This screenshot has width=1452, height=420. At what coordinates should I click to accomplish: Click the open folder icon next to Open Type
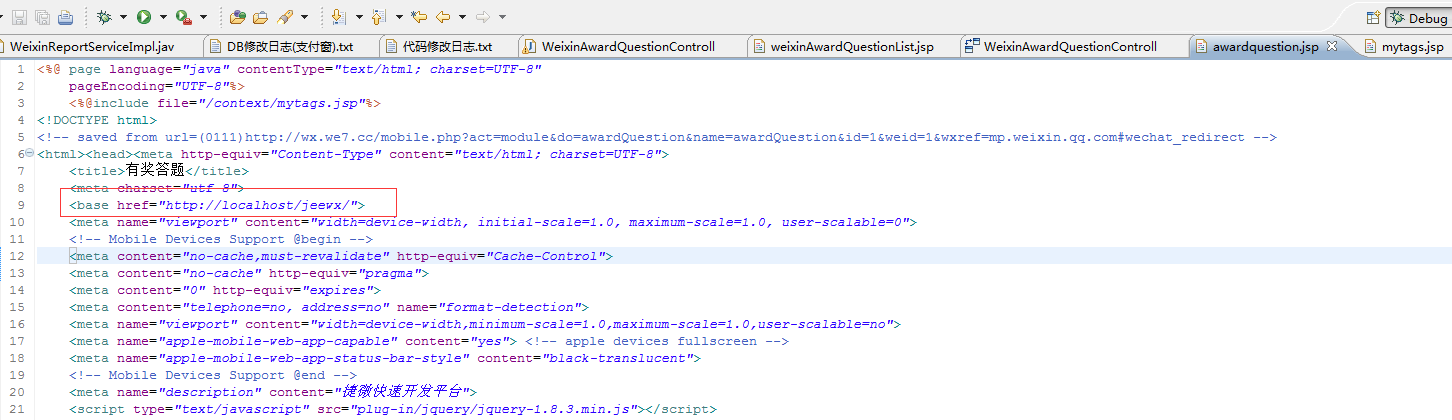(260, 17)
